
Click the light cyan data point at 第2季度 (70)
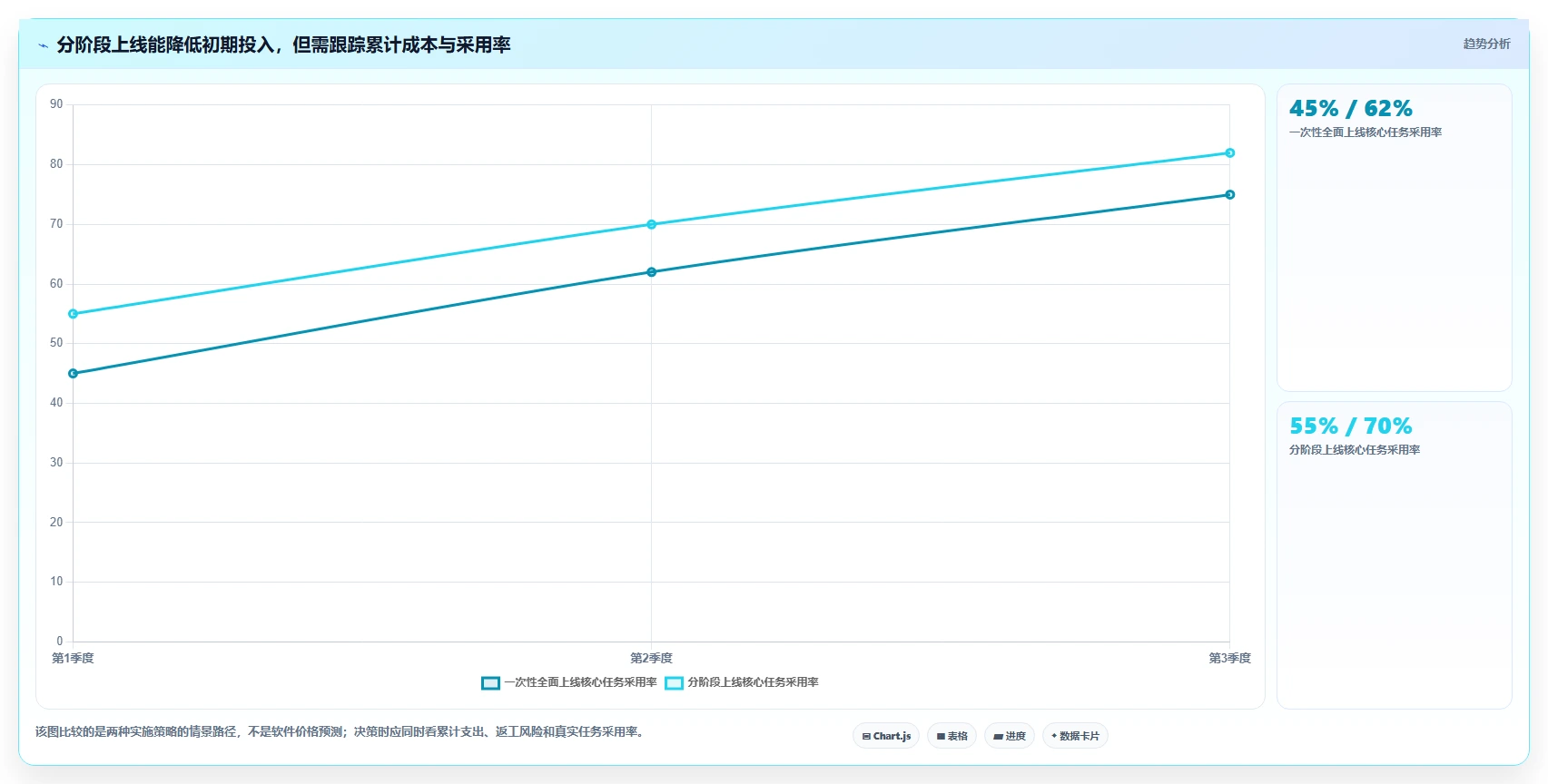tap(651, 224)
